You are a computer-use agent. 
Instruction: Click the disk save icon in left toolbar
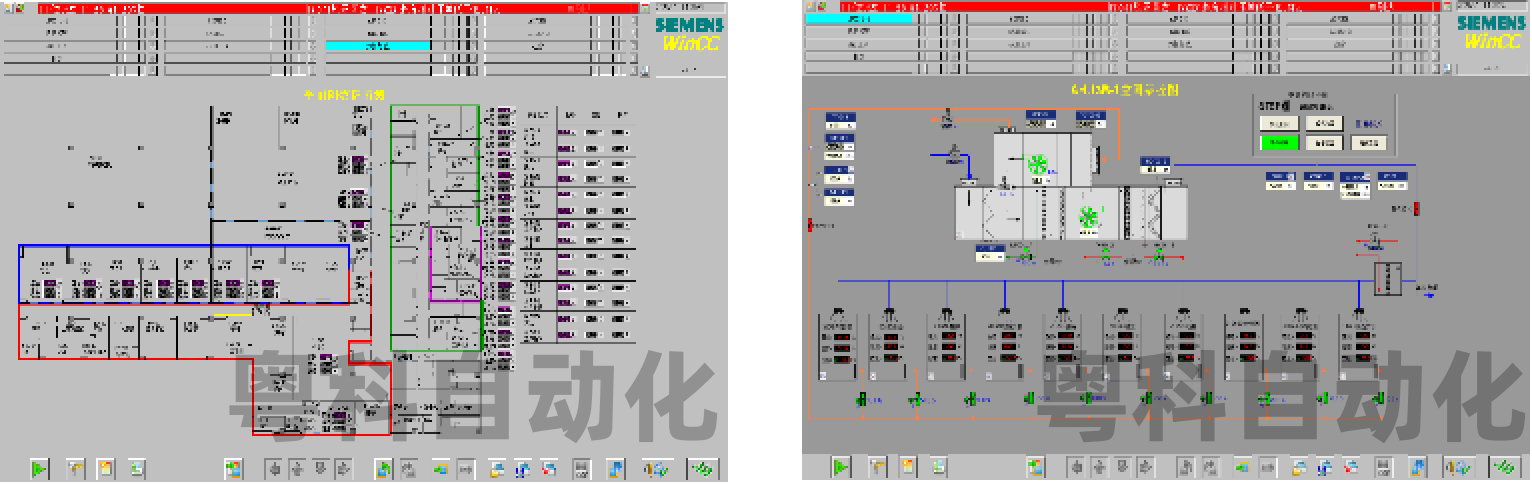point(583,468)
